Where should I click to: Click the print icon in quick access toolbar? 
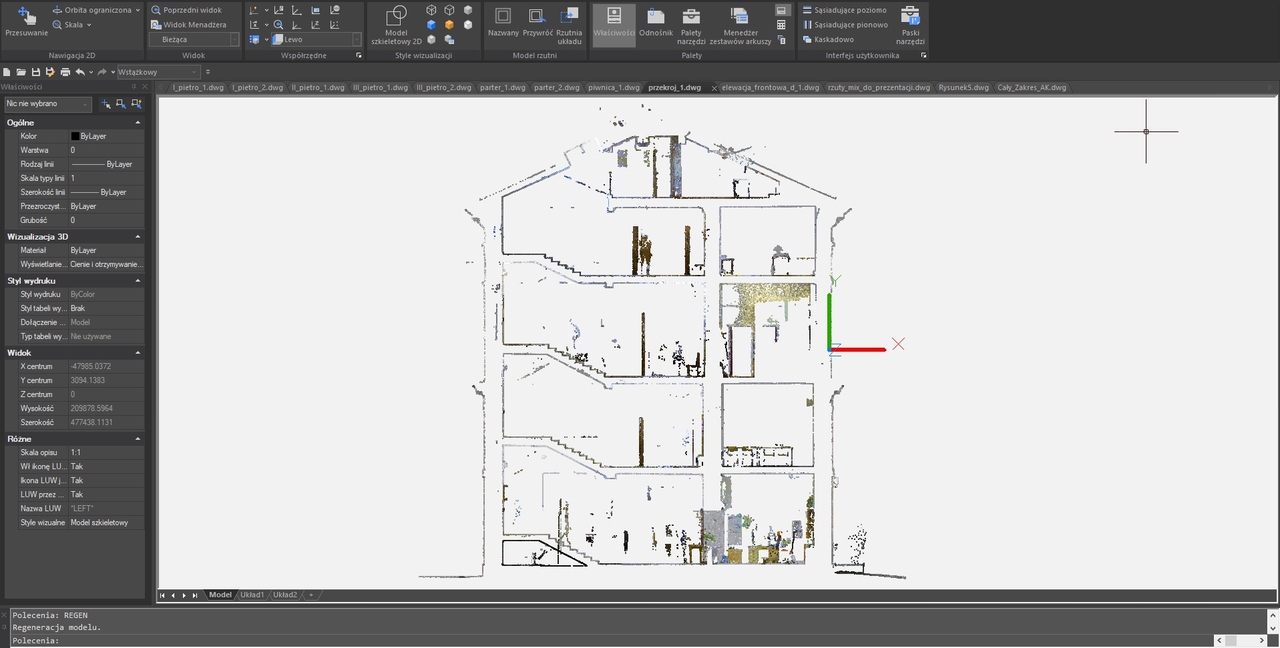(65, 72)
